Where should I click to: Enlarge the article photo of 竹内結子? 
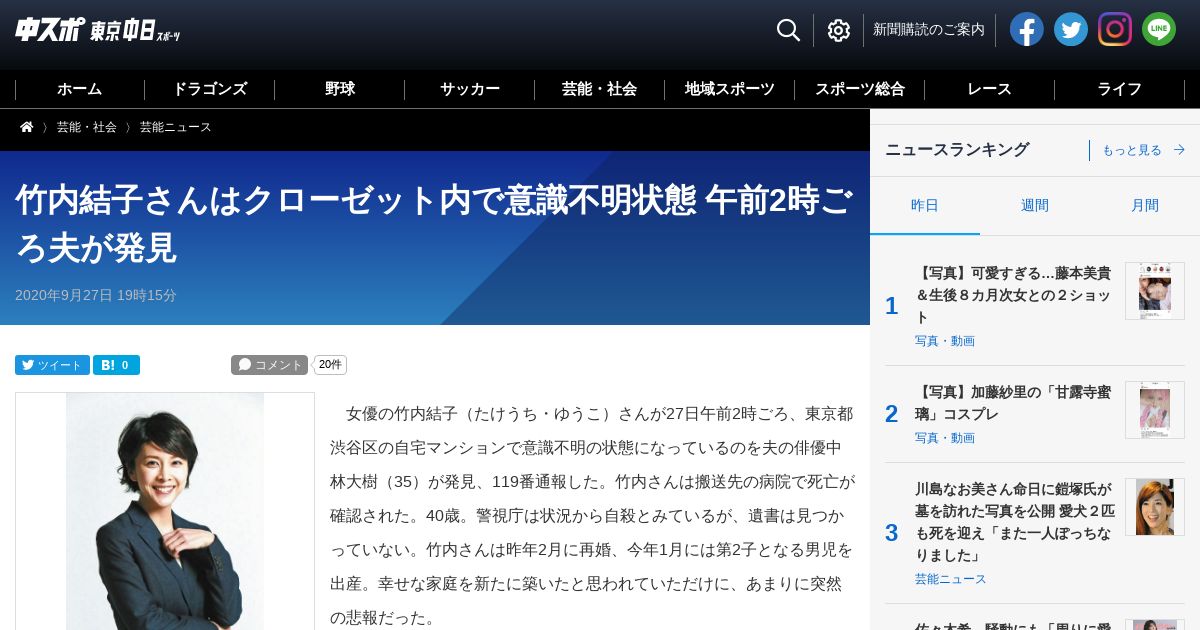165,511
